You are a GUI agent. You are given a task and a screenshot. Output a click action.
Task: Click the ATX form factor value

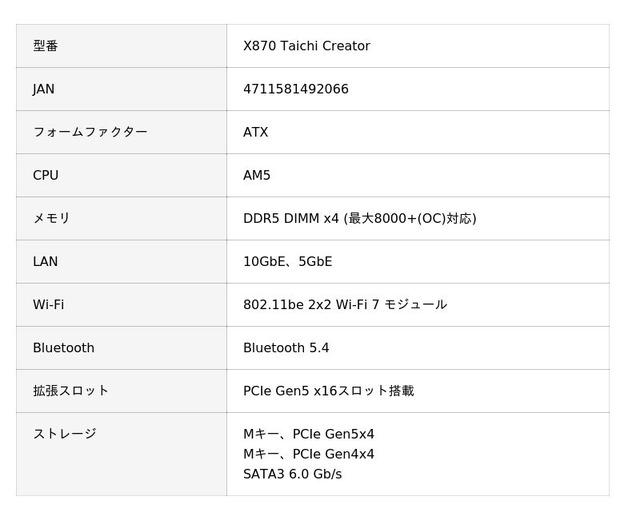(256, 132)
